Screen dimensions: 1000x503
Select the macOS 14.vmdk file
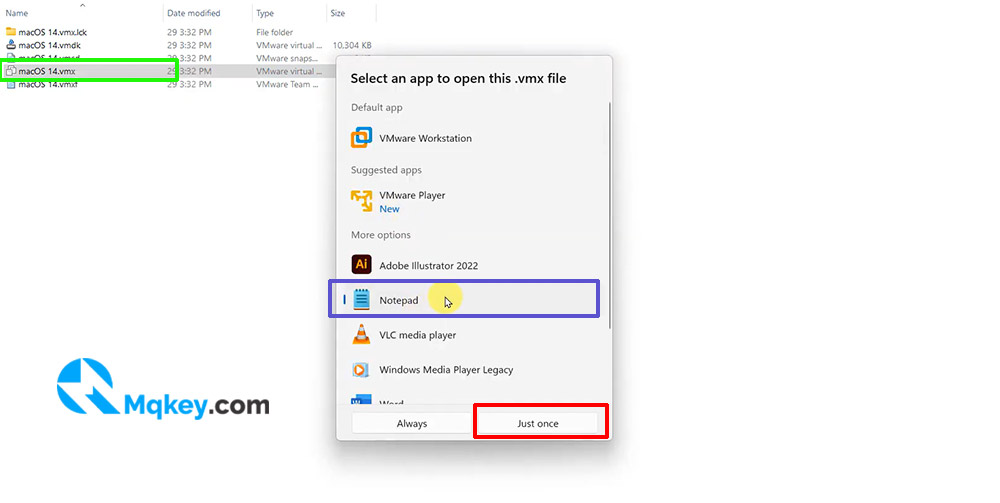pos(49,45)
